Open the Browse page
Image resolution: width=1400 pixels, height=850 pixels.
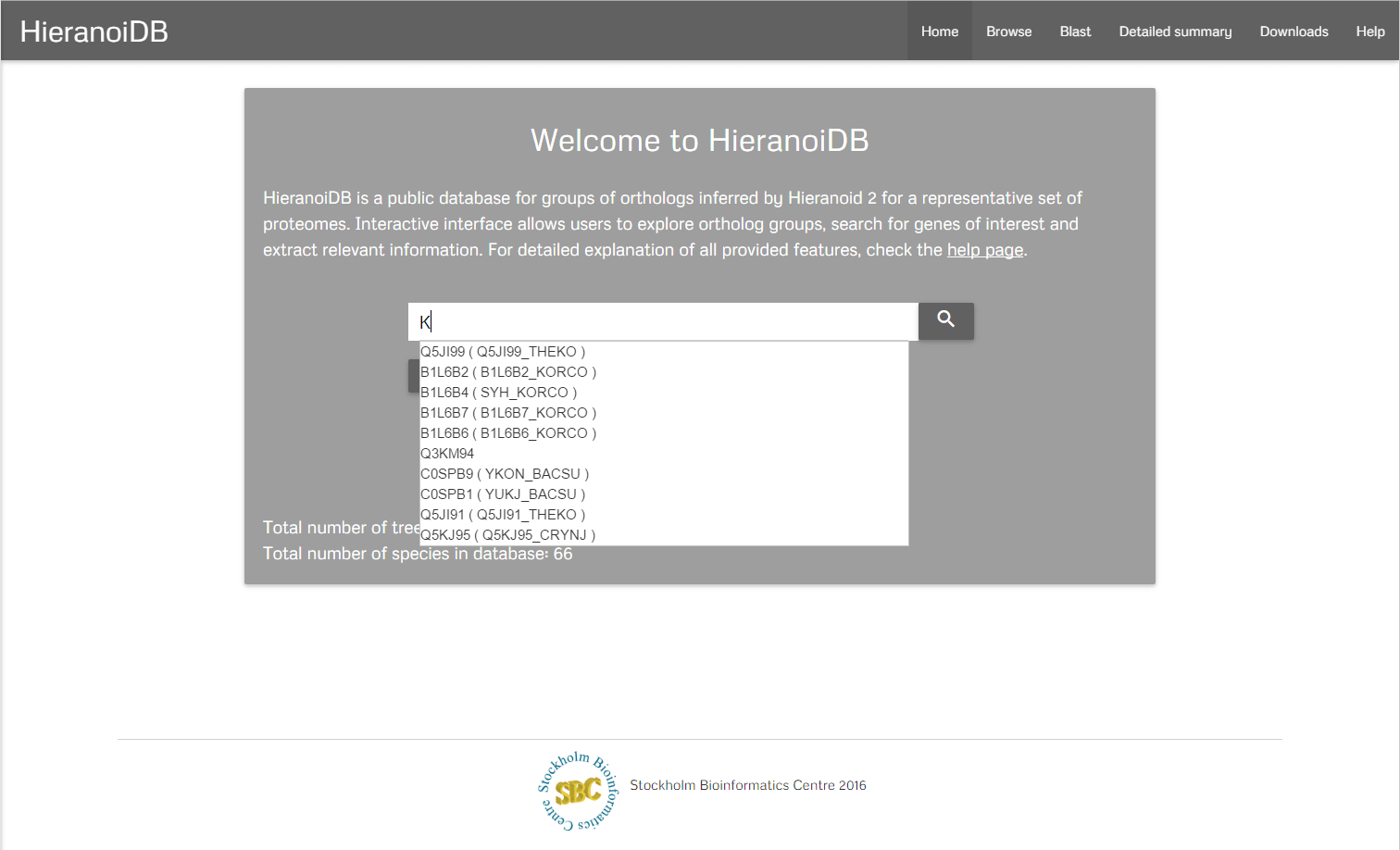click(x=1008, y=31)
